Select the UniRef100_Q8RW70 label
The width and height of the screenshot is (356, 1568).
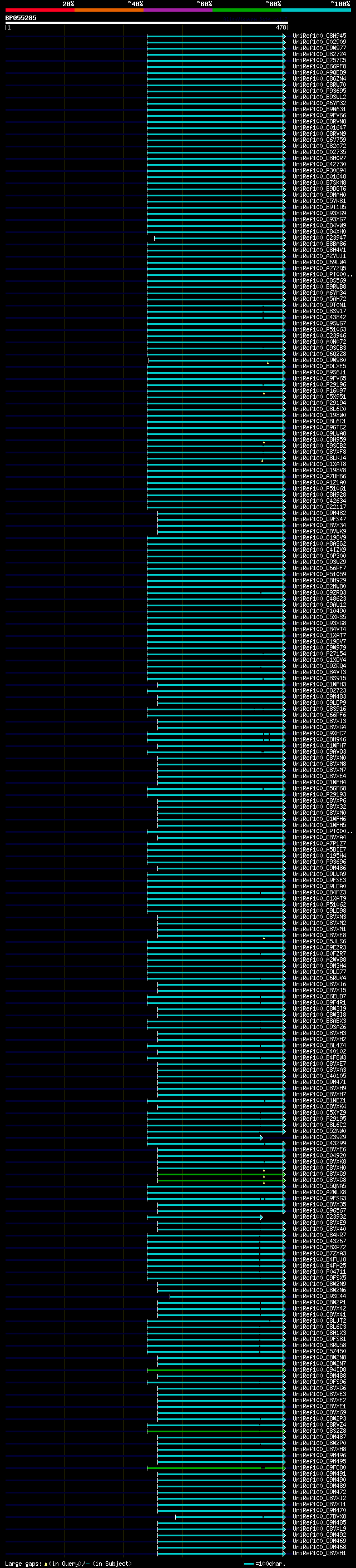[319, 85]
